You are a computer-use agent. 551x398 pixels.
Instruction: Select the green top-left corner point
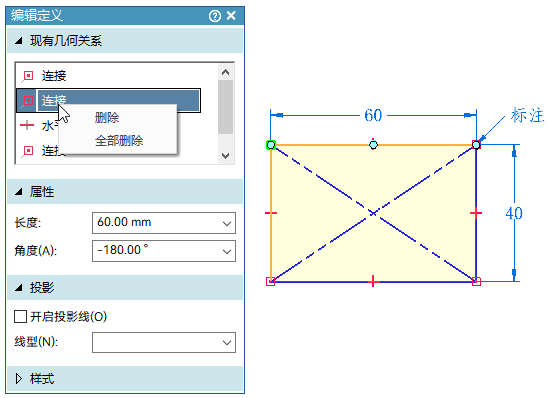[x=271, y=145]
